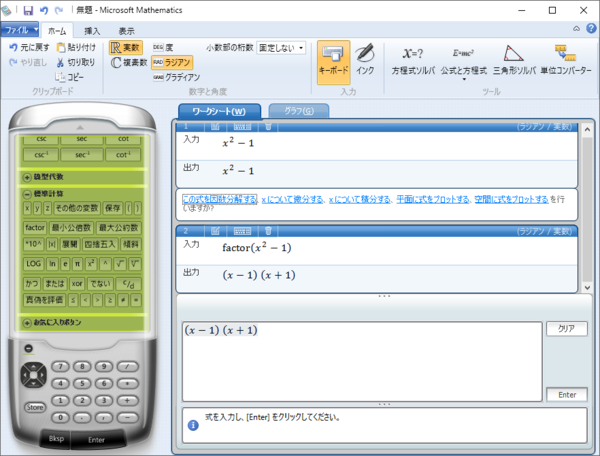Click the 最小公倍数 key
The width and height of the screenshot is (600, 456).
coord(71,228)
